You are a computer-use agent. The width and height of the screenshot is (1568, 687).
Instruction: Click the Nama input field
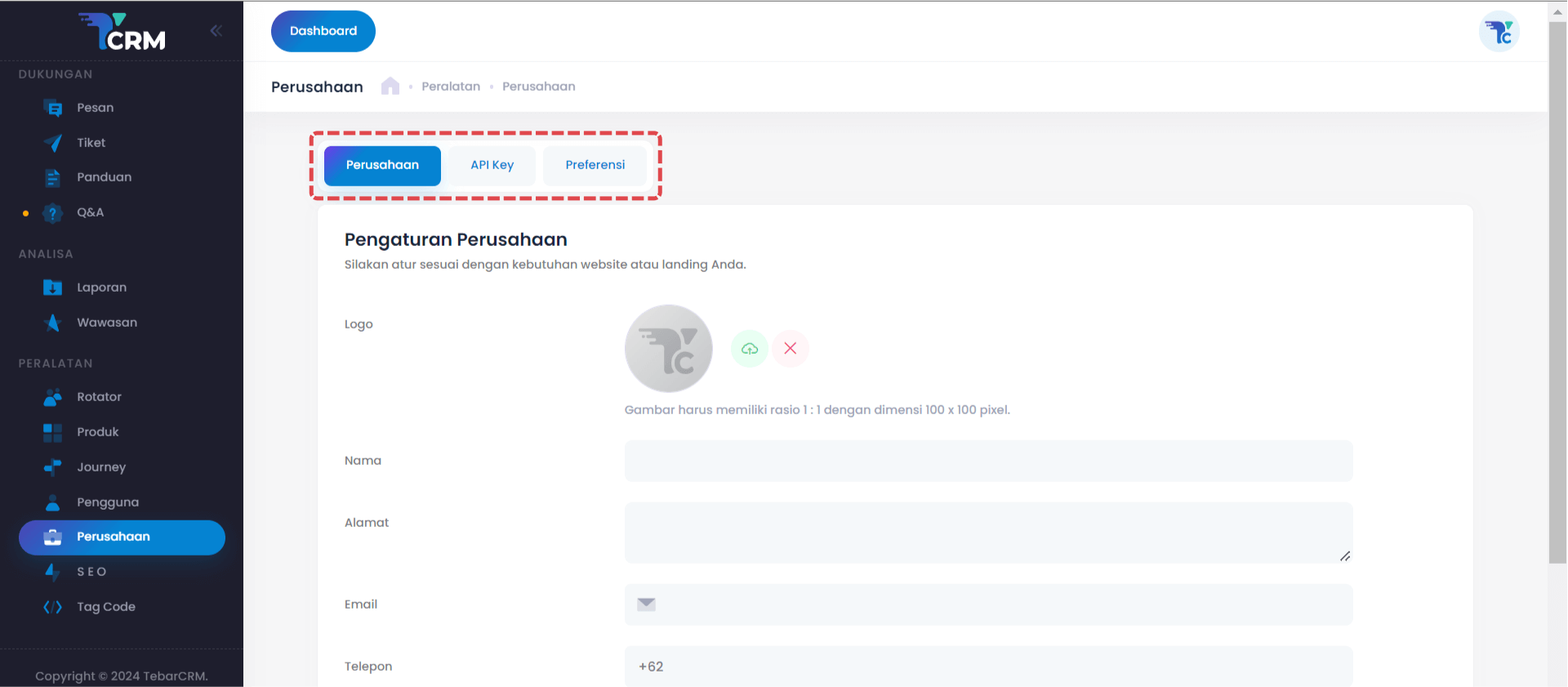(x=988, y=461)
